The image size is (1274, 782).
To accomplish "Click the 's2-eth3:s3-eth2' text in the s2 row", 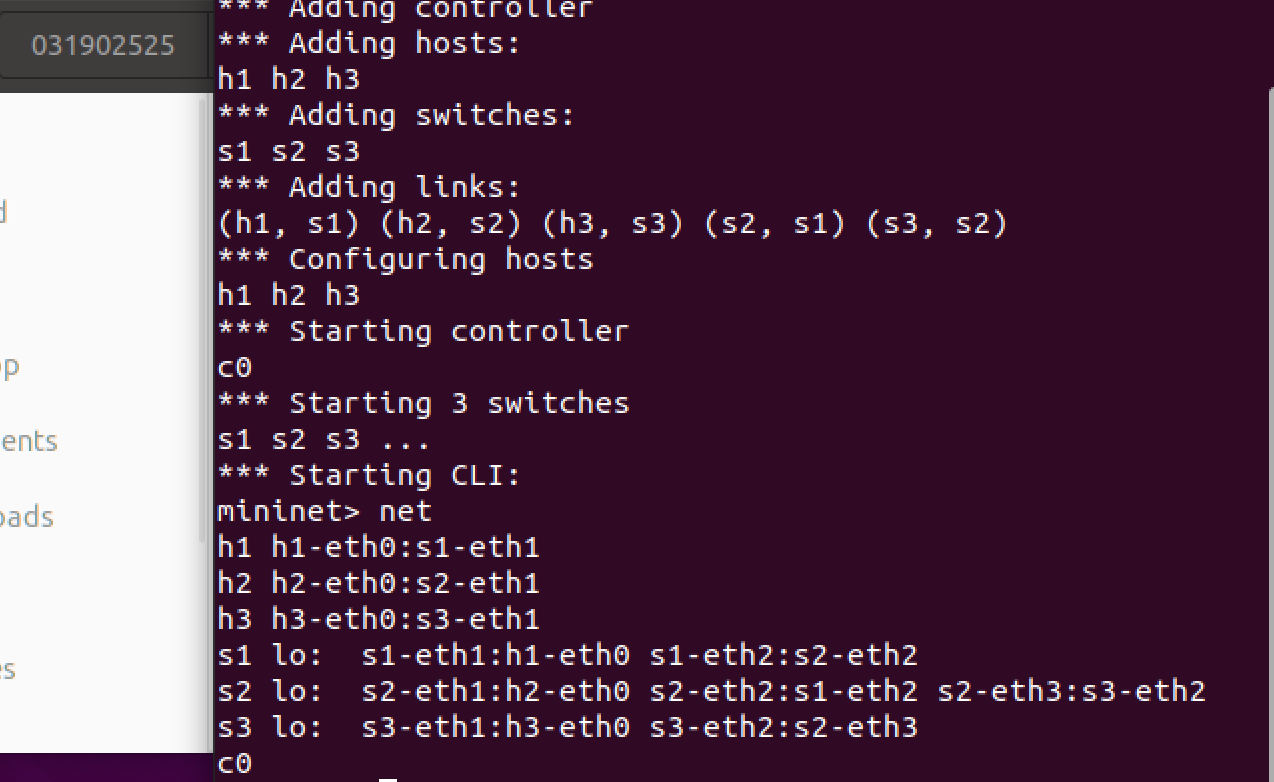I will [1071, 691].
